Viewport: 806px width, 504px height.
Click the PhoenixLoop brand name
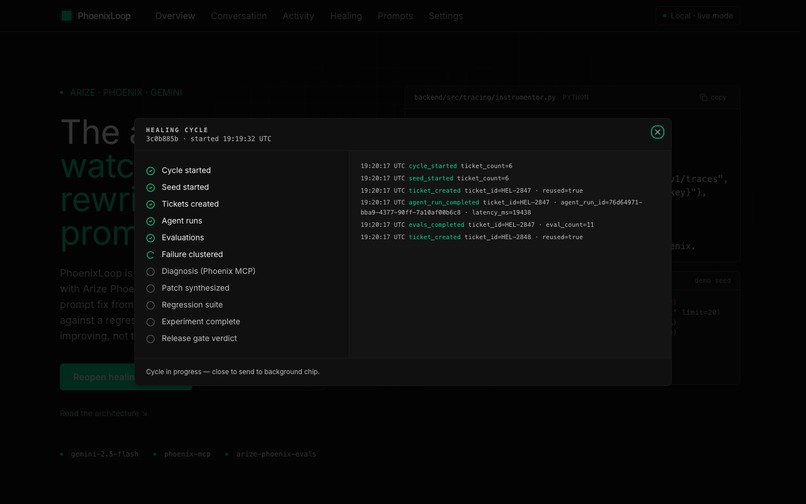[104, 16]
